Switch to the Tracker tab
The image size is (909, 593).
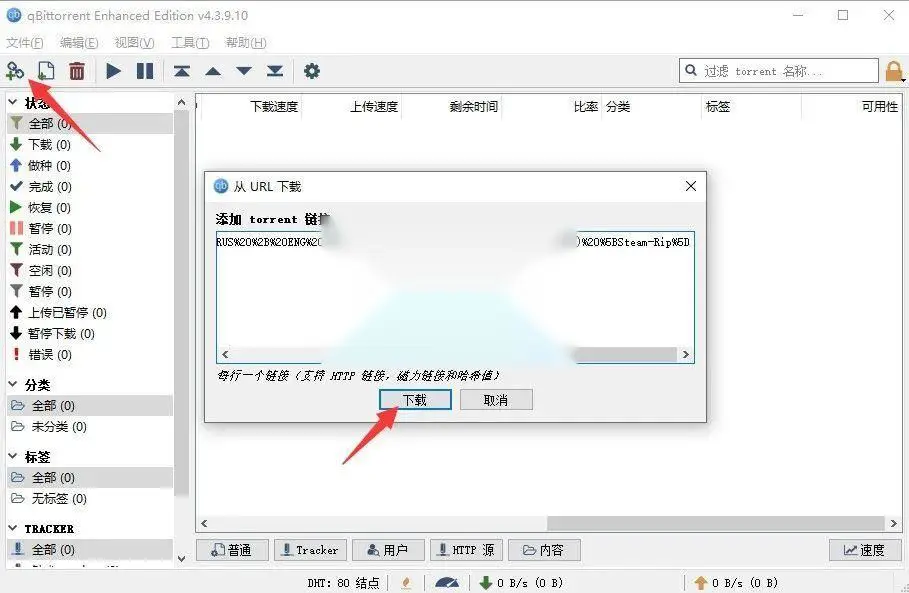(x=310, y=550)
